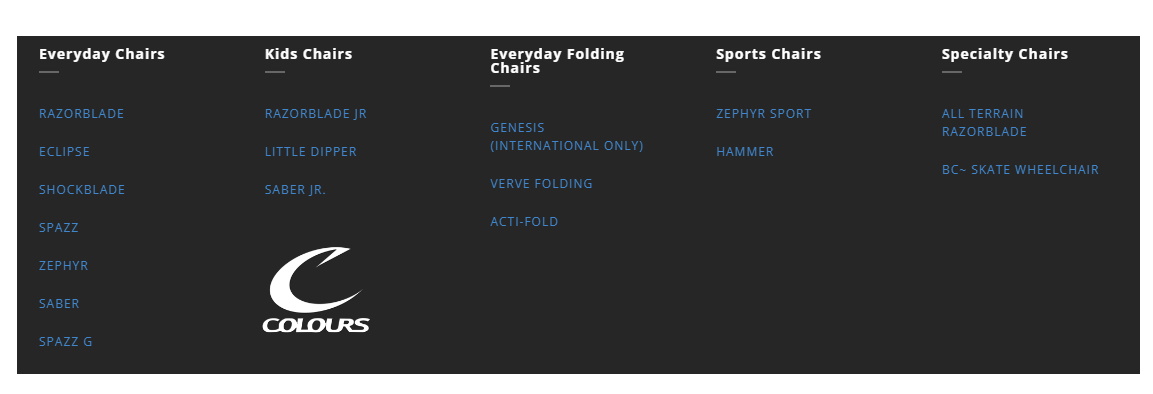The width and height of the screenshot is (1153, 394).
Task: Open the Spazz chair link
Action: [59, 228]
